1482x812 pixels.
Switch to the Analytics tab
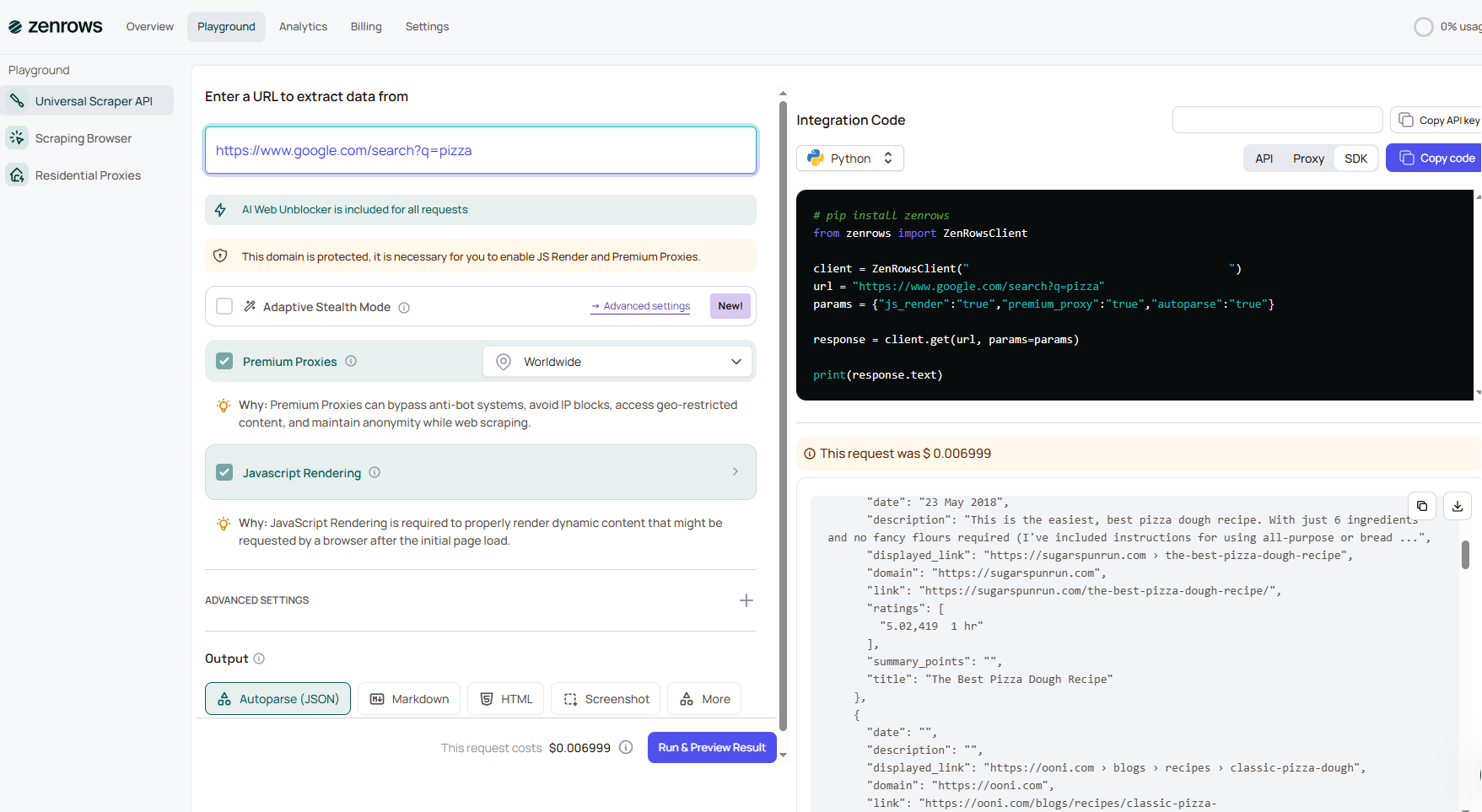coord(303,26)
